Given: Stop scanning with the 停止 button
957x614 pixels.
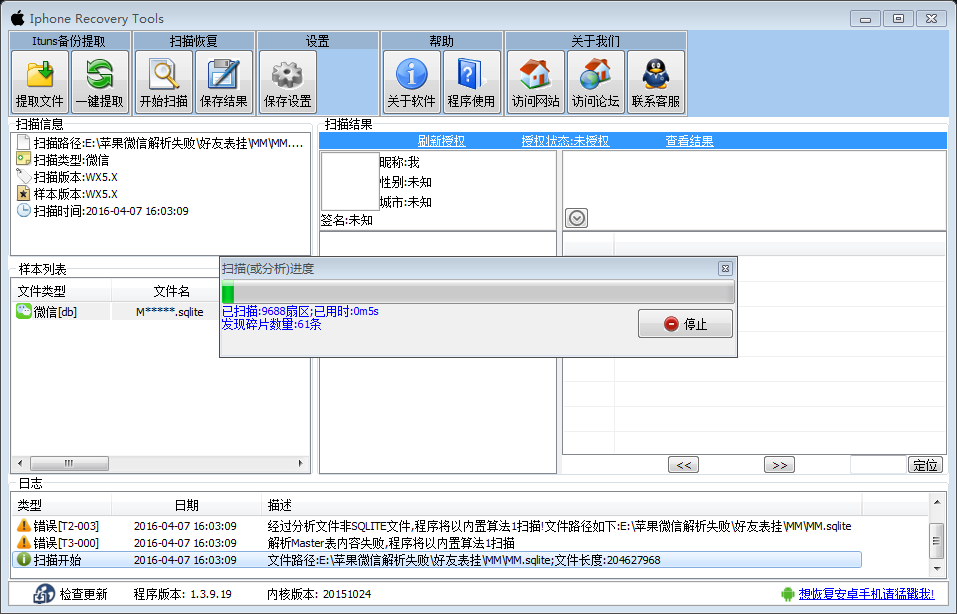Looking at the screenshot, I should [685, 323].
